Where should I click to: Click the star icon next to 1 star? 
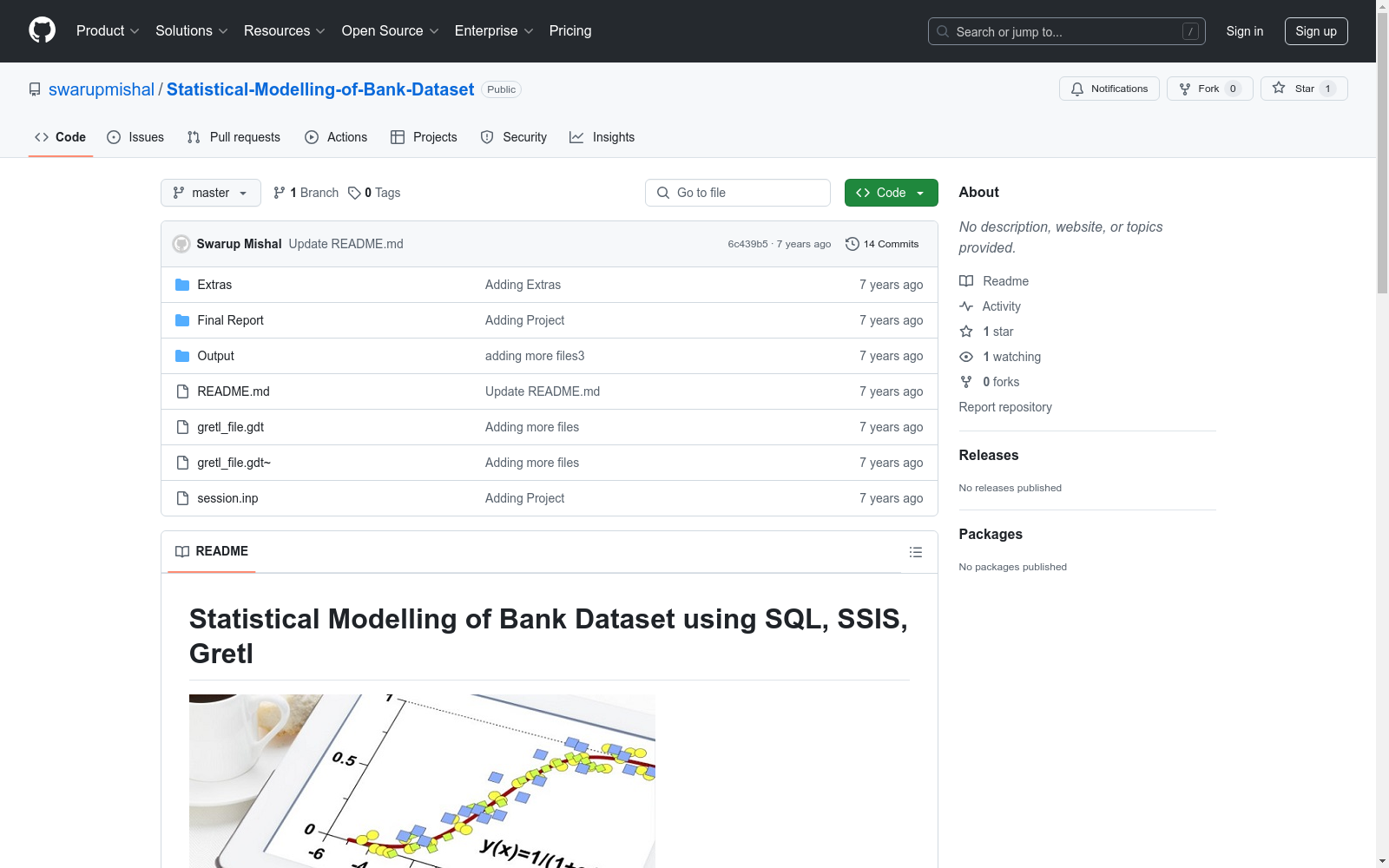click(966, 332)
